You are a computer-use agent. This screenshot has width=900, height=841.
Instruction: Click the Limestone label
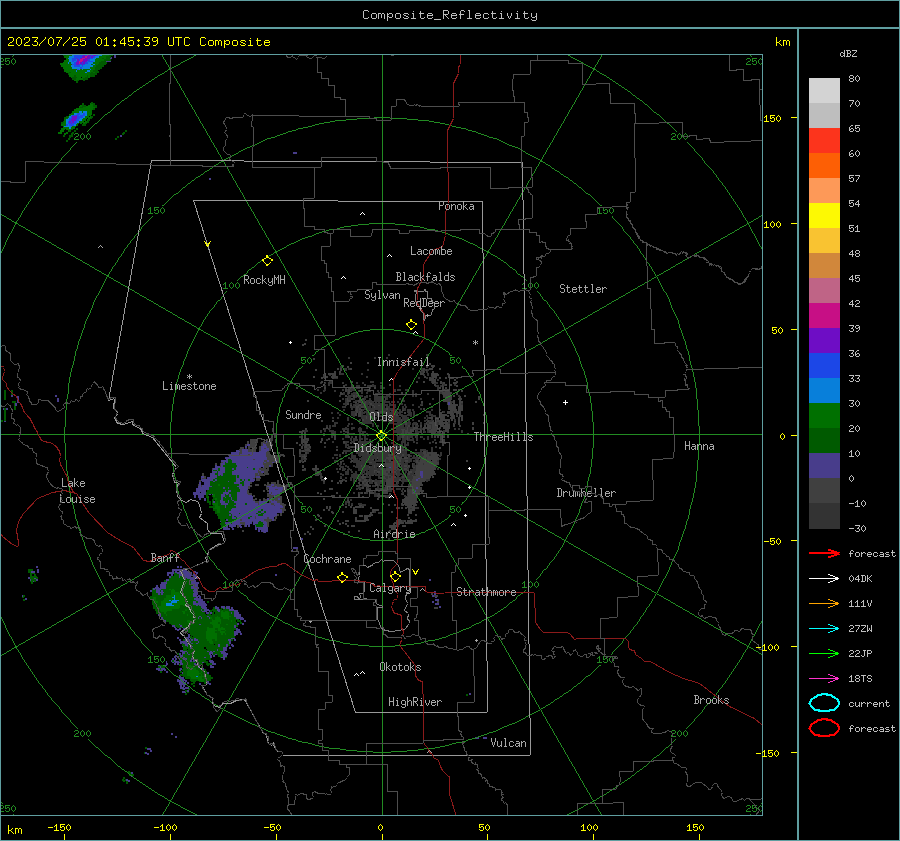[189, 386]
